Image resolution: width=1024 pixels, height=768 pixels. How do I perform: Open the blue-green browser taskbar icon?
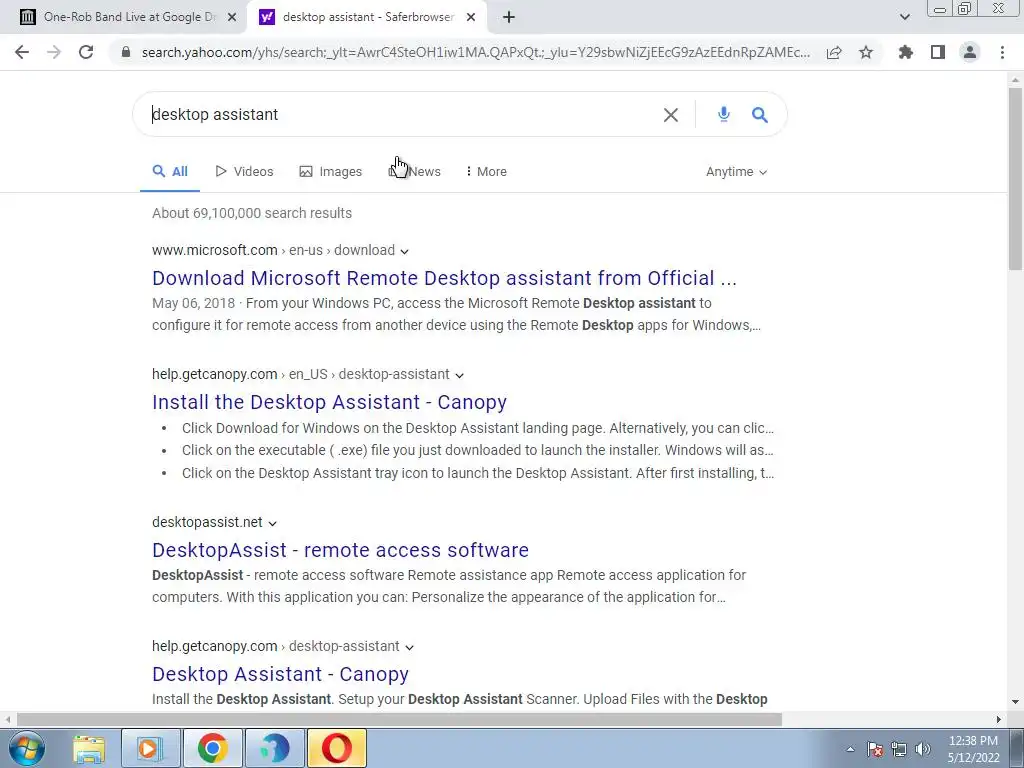coord(274,748)
